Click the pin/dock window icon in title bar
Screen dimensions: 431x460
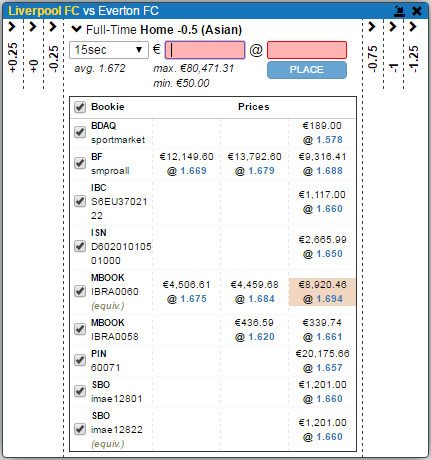(x=399, y=11)
